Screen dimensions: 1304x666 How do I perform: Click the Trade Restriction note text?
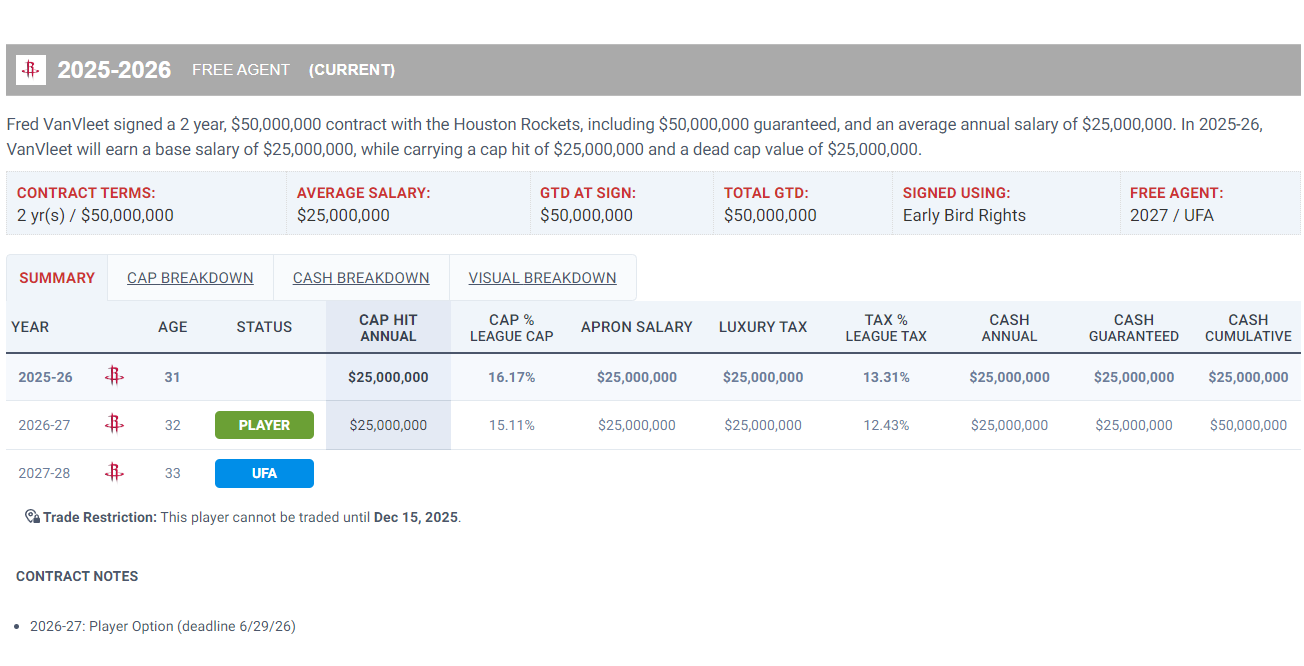(252, 517)
